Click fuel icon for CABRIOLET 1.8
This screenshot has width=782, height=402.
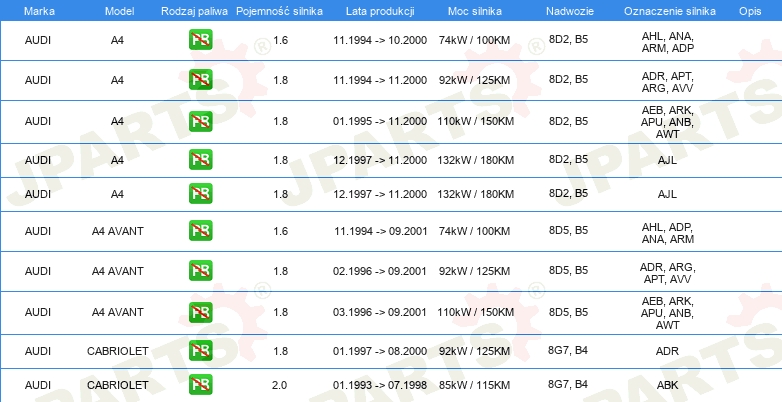click(200, 351)
